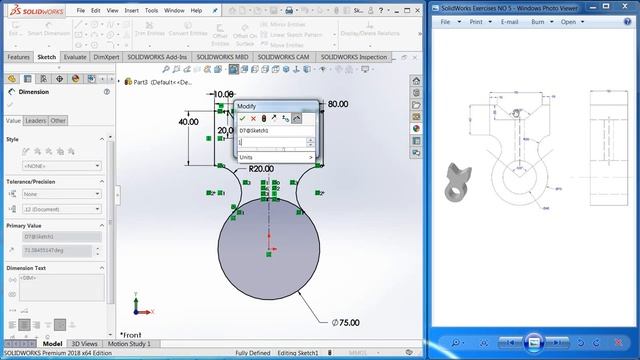Select left justify text button in Dimension Text

pyautogui.click(x=12, y=325)
